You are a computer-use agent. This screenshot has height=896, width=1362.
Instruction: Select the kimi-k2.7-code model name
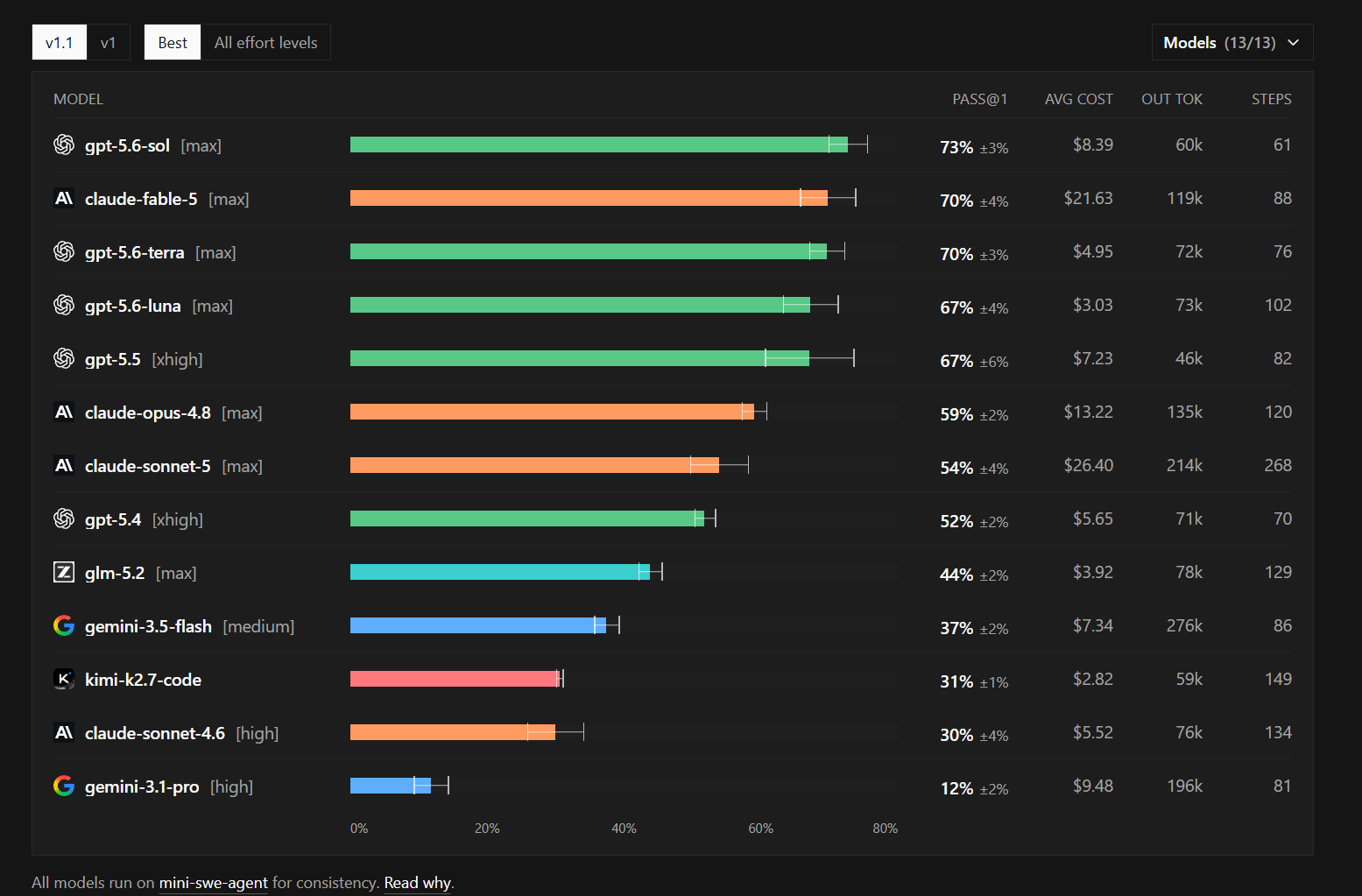tap(144, 680)
